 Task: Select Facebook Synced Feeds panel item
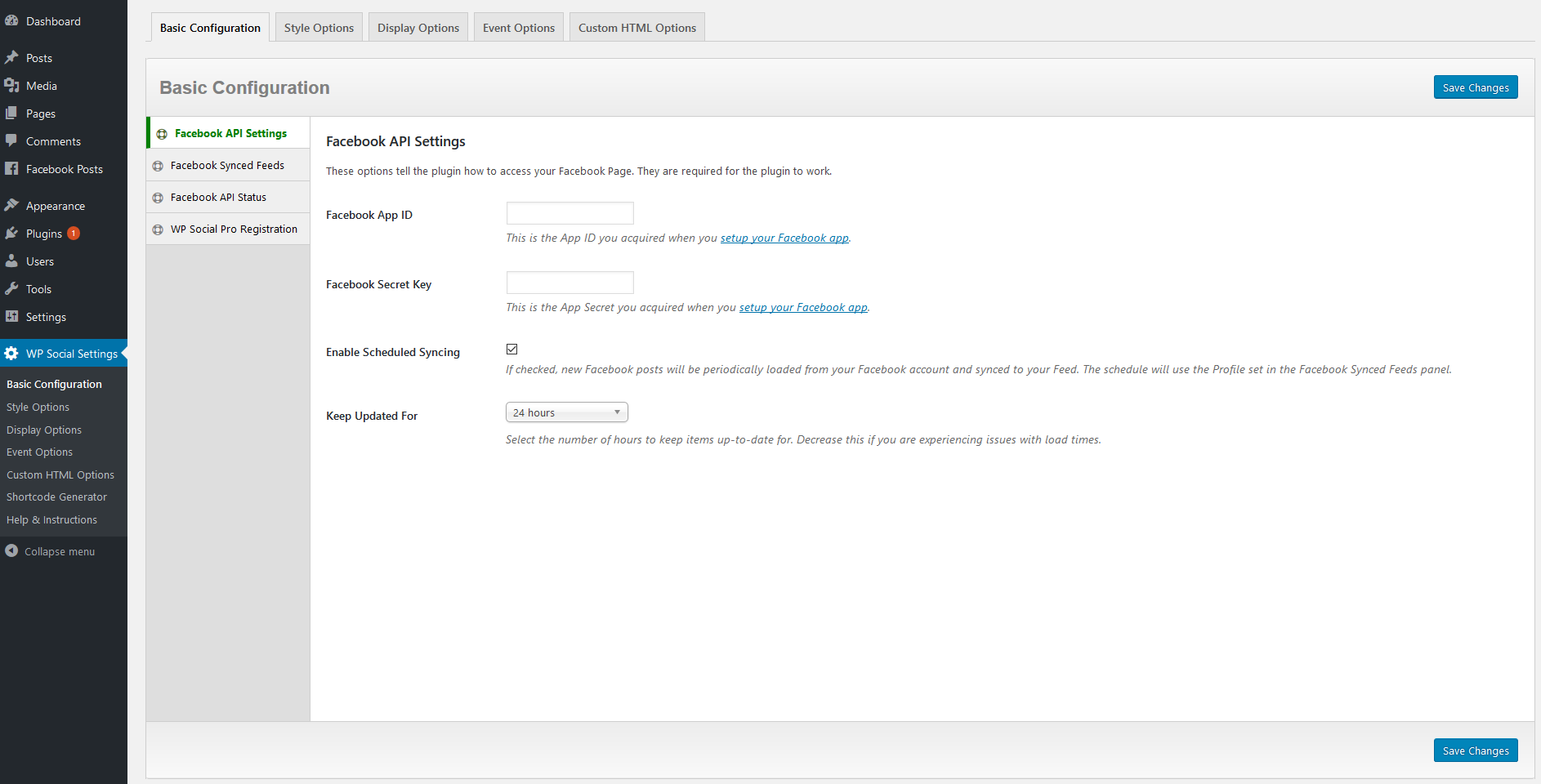(x=227, y=165)
